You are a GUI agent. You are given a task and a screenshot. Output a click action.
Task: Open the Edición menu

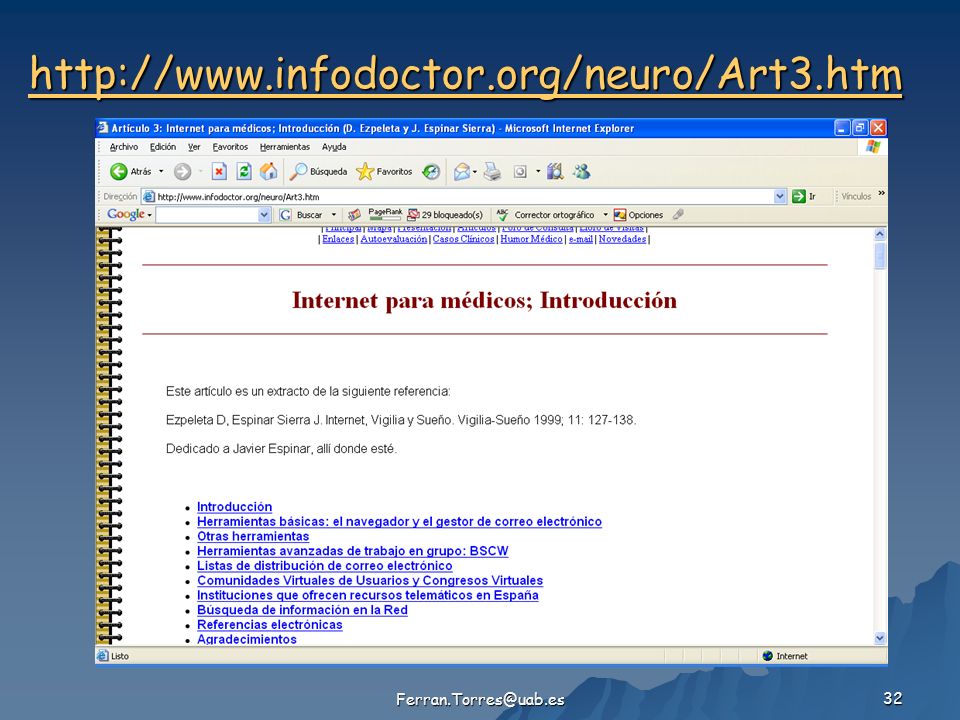[163, 147]
